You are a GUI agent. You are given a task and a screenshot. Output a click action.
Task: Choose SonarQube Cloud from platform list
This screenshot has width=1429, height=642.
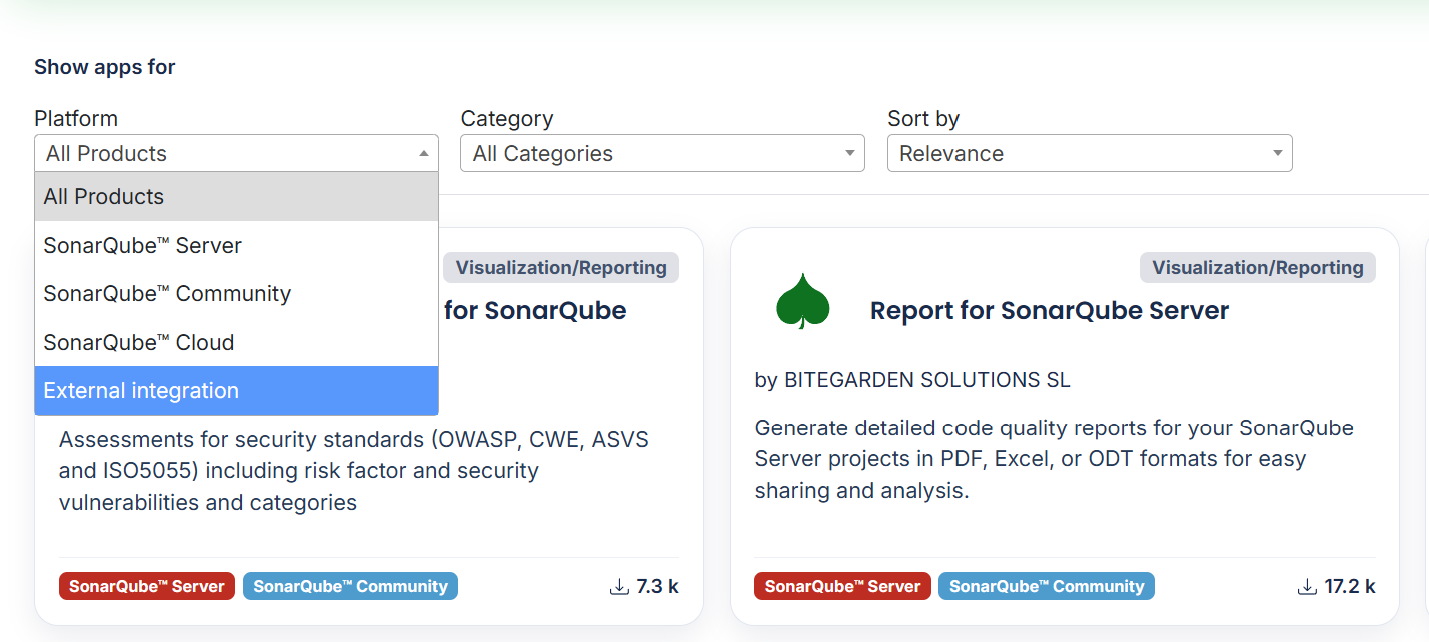tap(236, 342)
